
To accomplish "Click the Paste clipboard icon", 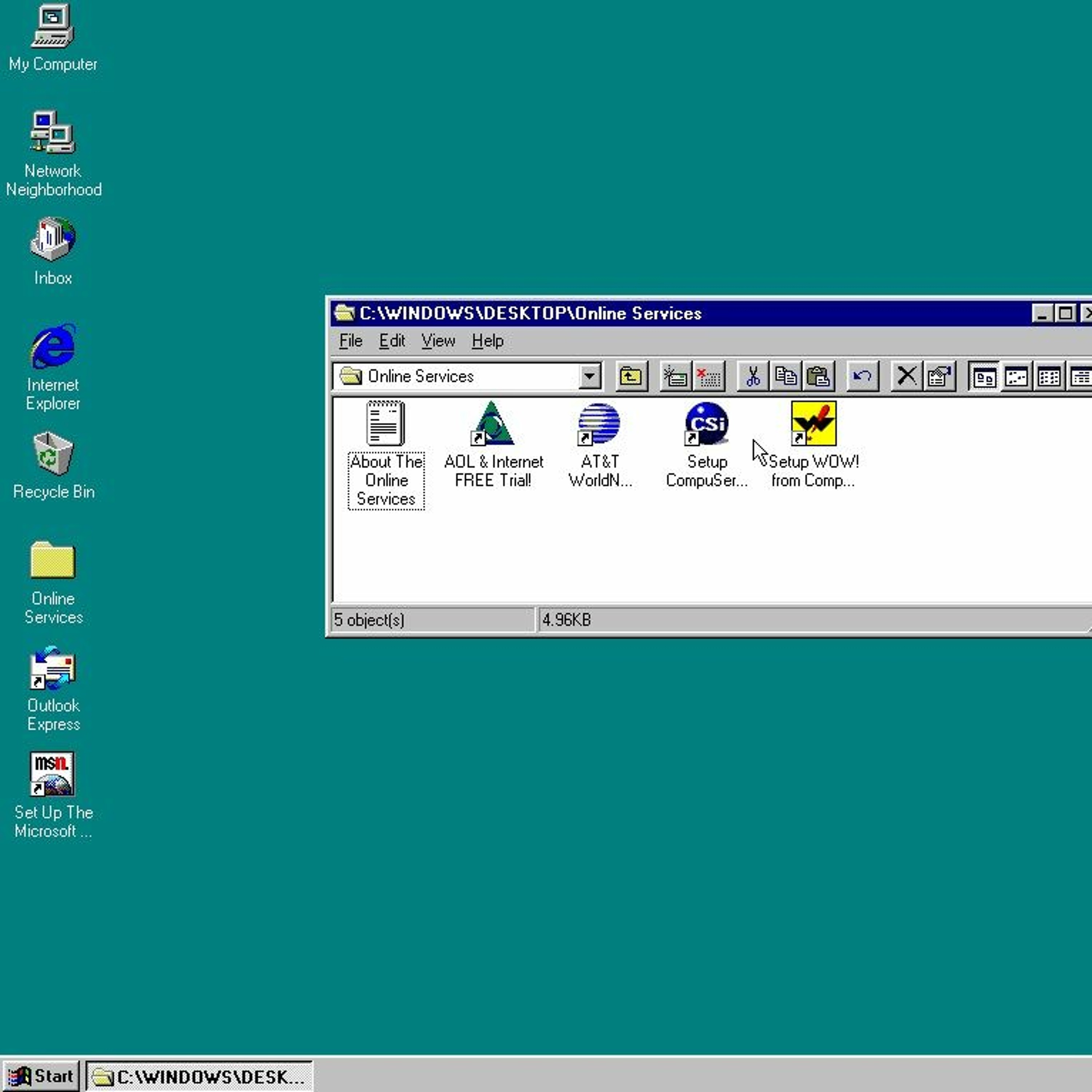I will (818, 376).
